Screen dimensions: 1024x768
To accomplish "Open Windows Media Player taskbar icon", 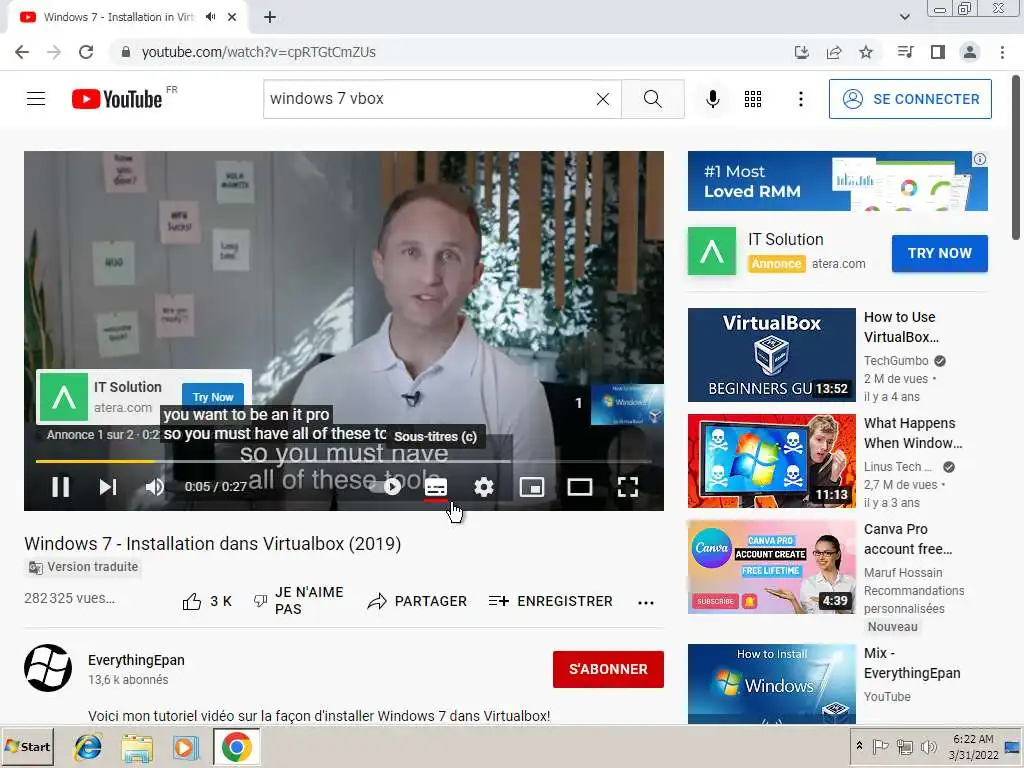I will (185, 747).
